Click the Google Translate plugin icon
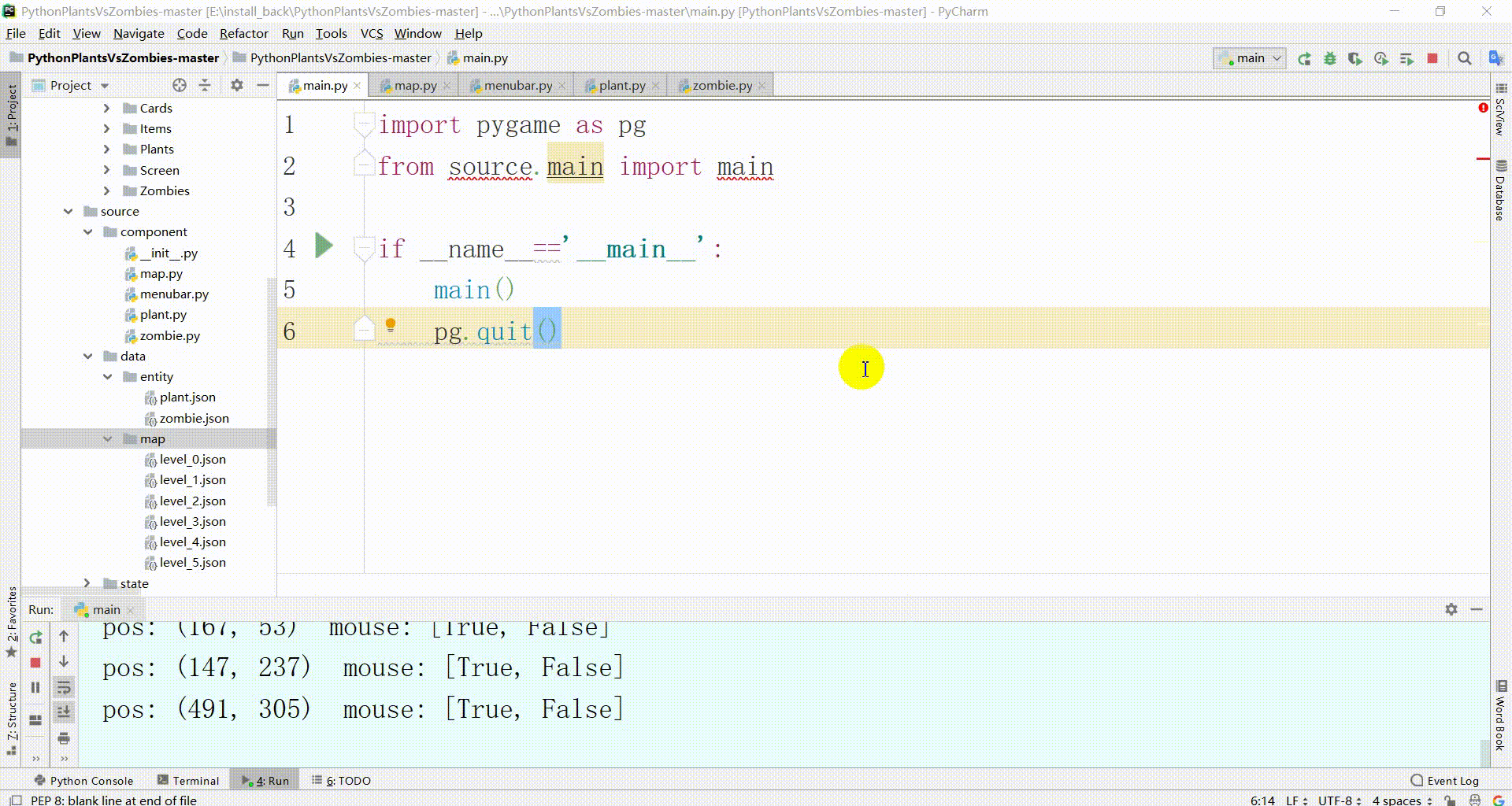1512x806 pixels. pyautogui.click(x=1495, y=58)
